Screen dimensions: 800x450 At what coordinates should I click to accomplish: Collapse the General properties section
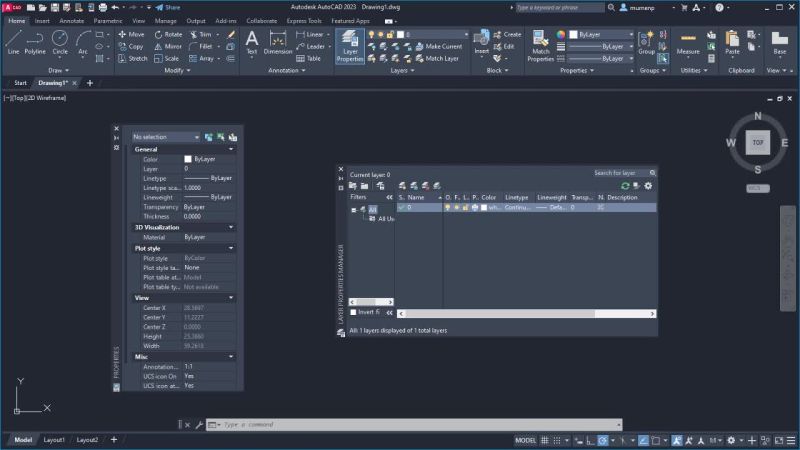pyautogui.click(x=231, y=149)
